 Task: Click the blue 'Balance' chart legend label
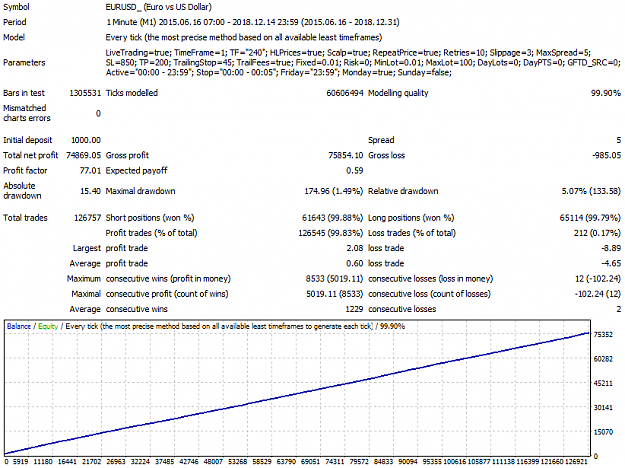click(x=19, y=326)
